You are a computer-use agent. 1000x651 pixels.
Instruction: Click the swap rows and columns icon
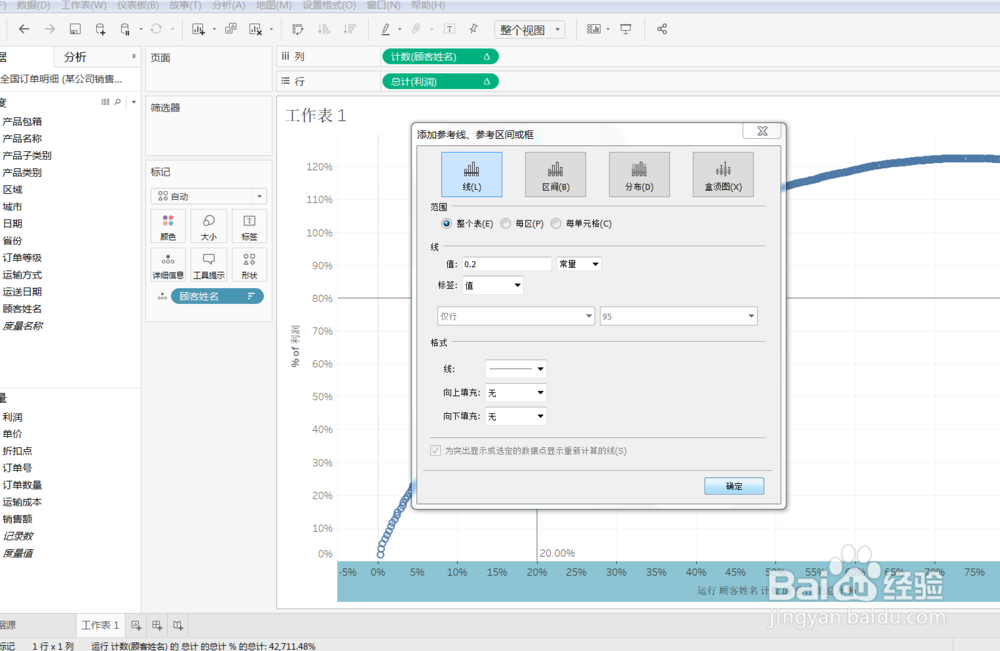(x=298, y=29)
